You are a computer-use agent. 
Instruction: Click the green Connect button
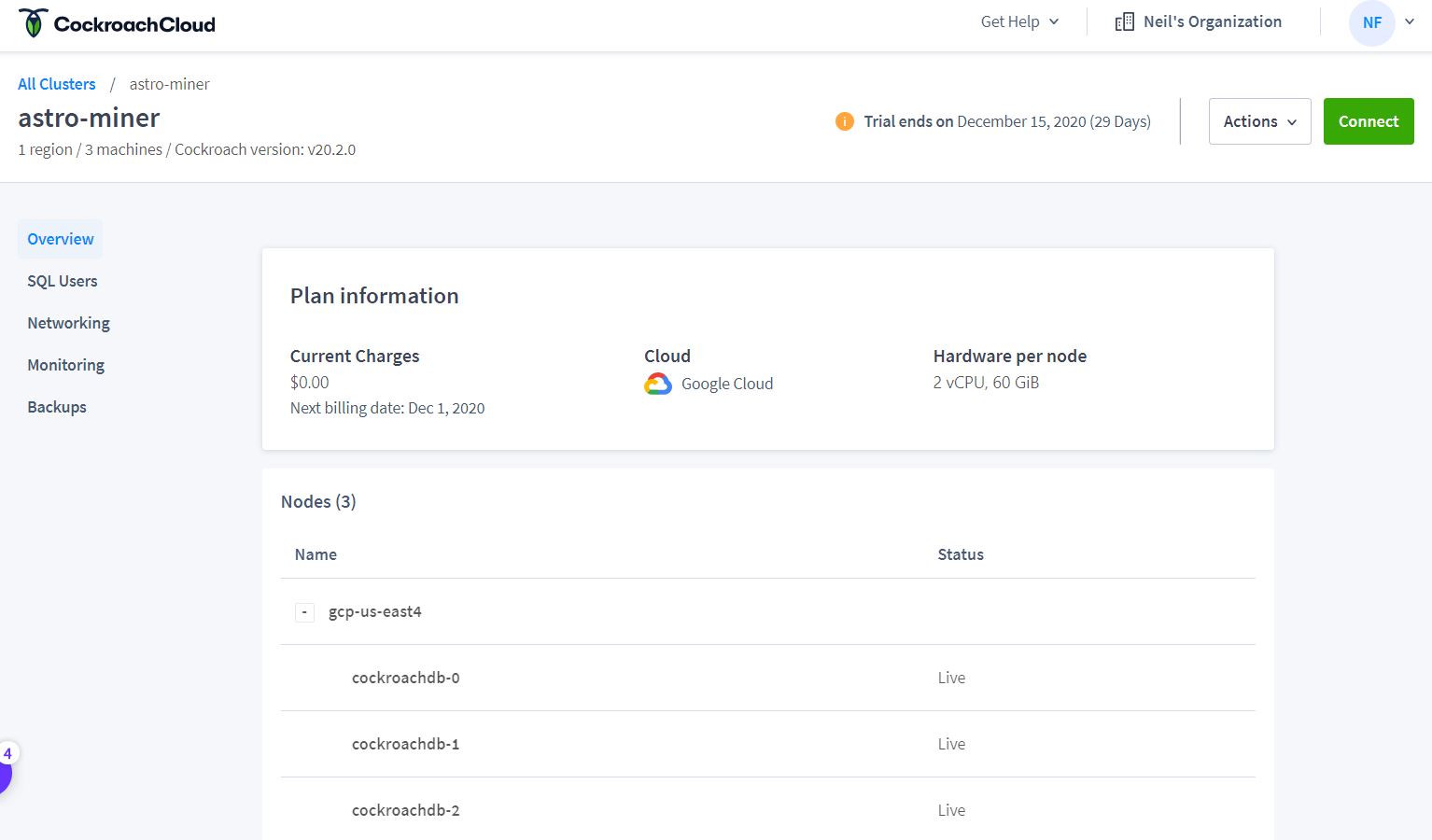pos(1369,121)
